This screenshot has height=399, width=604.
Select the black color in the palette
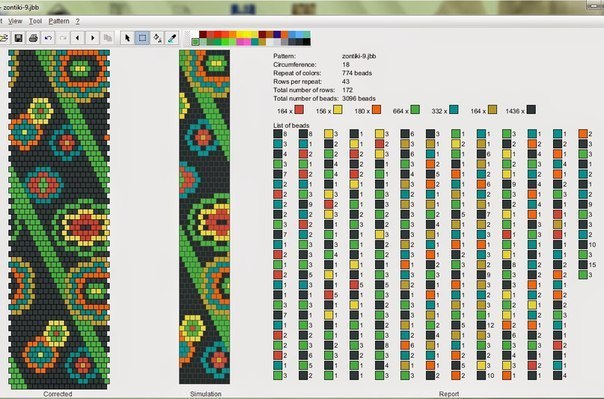point(307,42)
